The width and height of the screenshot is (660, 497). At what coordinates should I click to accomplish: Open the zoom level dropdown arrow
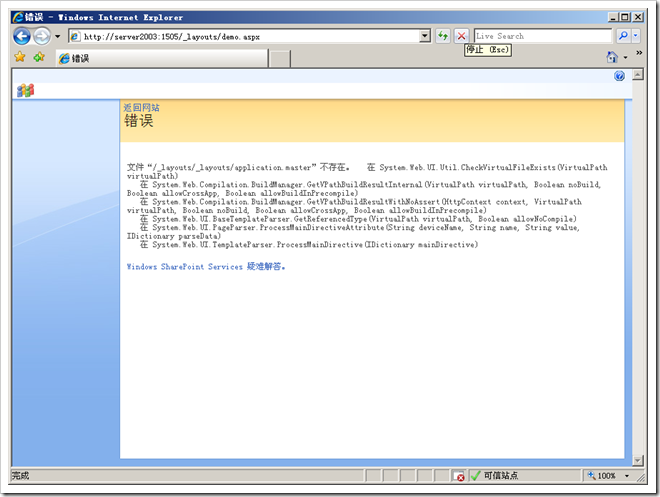tap(627, 476)
